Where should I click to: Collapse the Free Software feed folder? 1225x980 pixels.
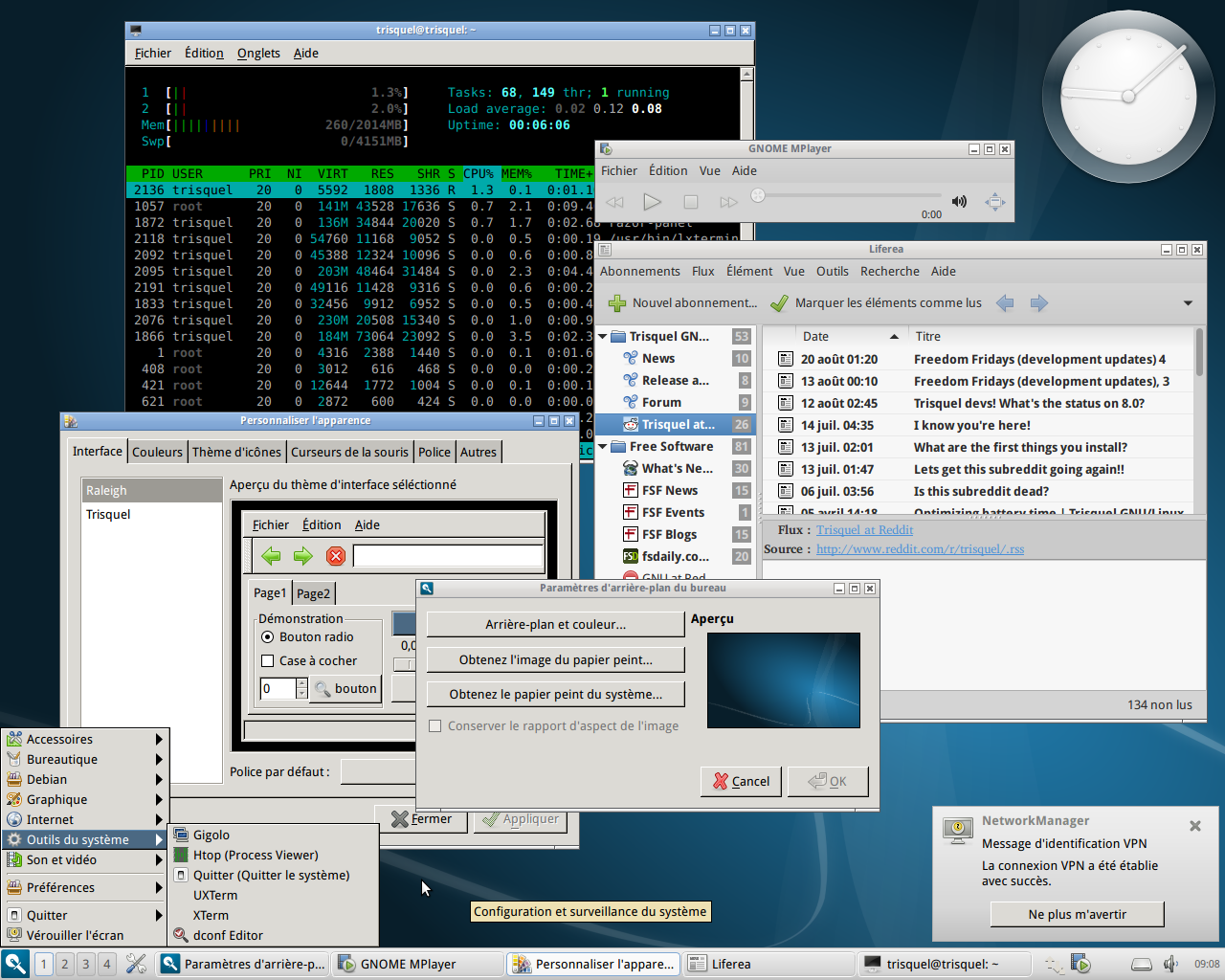click(603, 447)
